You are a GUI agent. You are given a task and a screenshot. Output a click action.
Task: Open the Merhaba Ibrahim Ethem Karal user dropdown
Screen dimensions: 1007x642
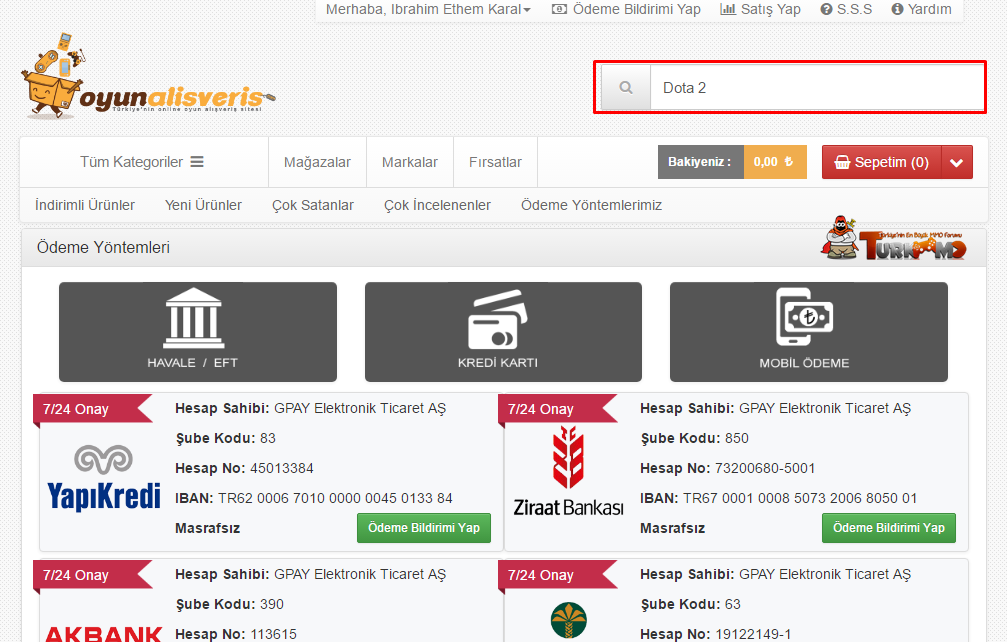click(x=428, y=10)
